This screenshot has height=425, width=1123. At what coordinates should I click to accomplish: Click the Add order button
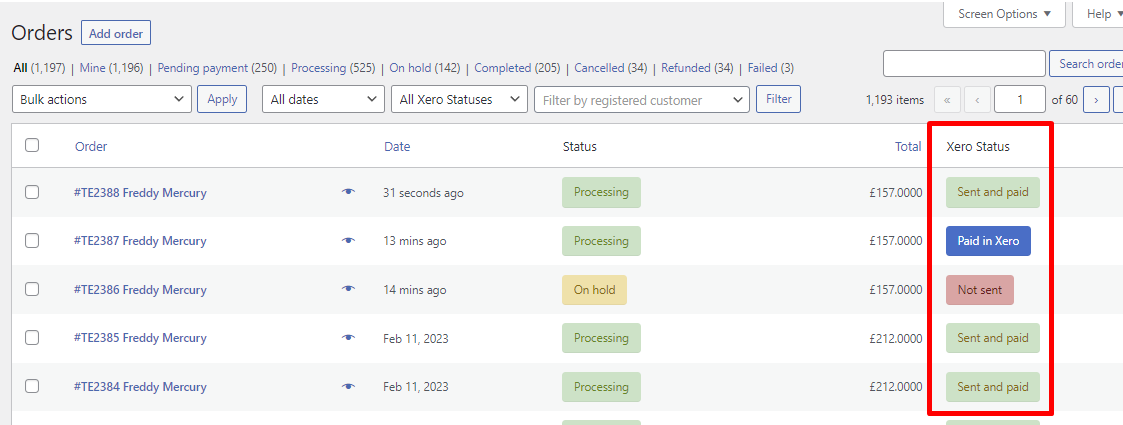[116, 33]
